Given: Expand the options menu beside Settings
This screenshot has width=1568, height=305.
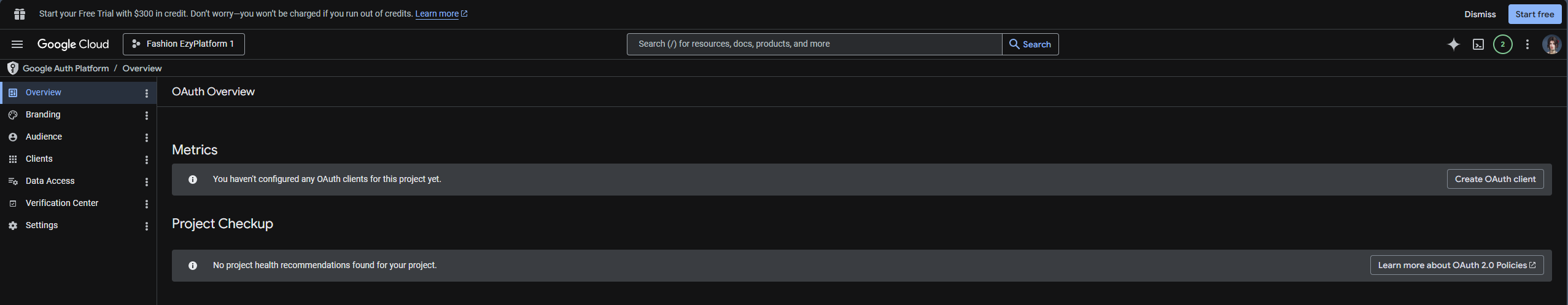Looking at the screenshot, I should pos(146,226).
